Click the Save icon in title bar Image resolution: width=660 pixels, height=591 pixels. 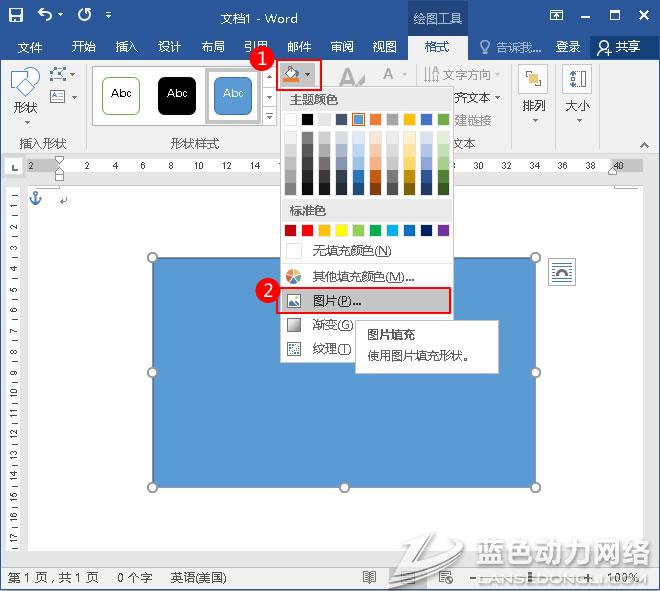[x=17, y=16]
